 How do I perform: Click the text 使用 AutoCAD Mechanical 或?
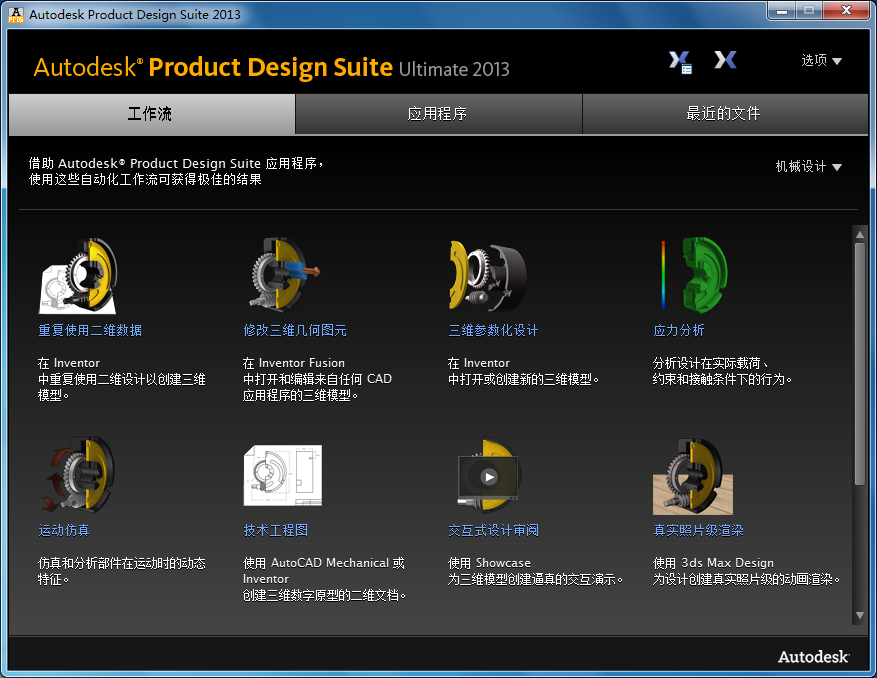point(324,563)
